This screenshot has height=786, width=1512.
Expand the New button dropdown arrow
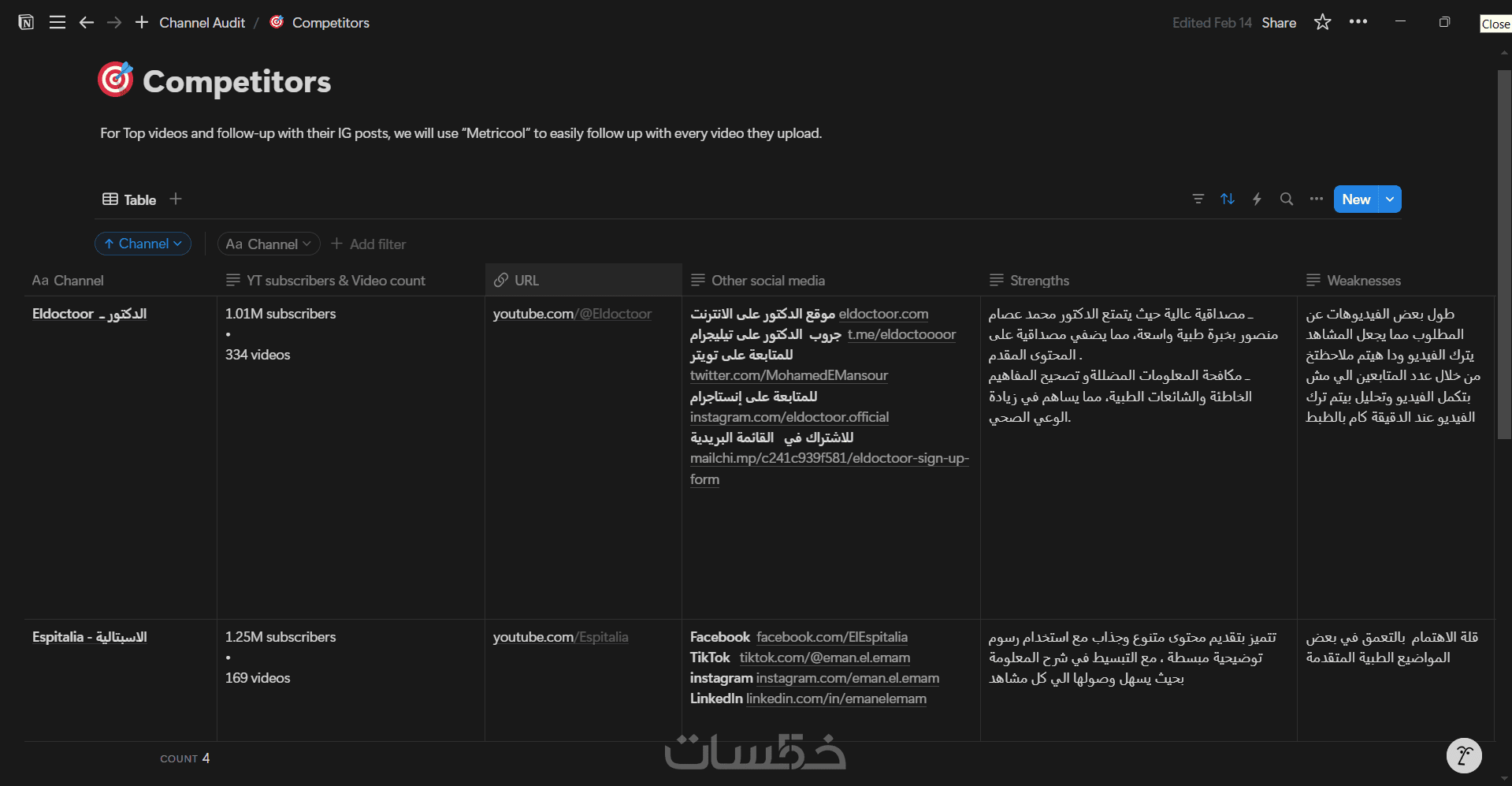coord(1391,199)
